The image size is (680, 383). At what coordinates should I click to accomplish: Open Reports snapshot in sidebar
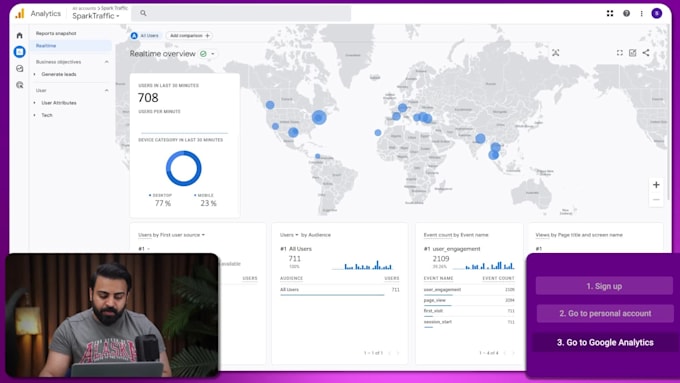[x=56, y=33]
